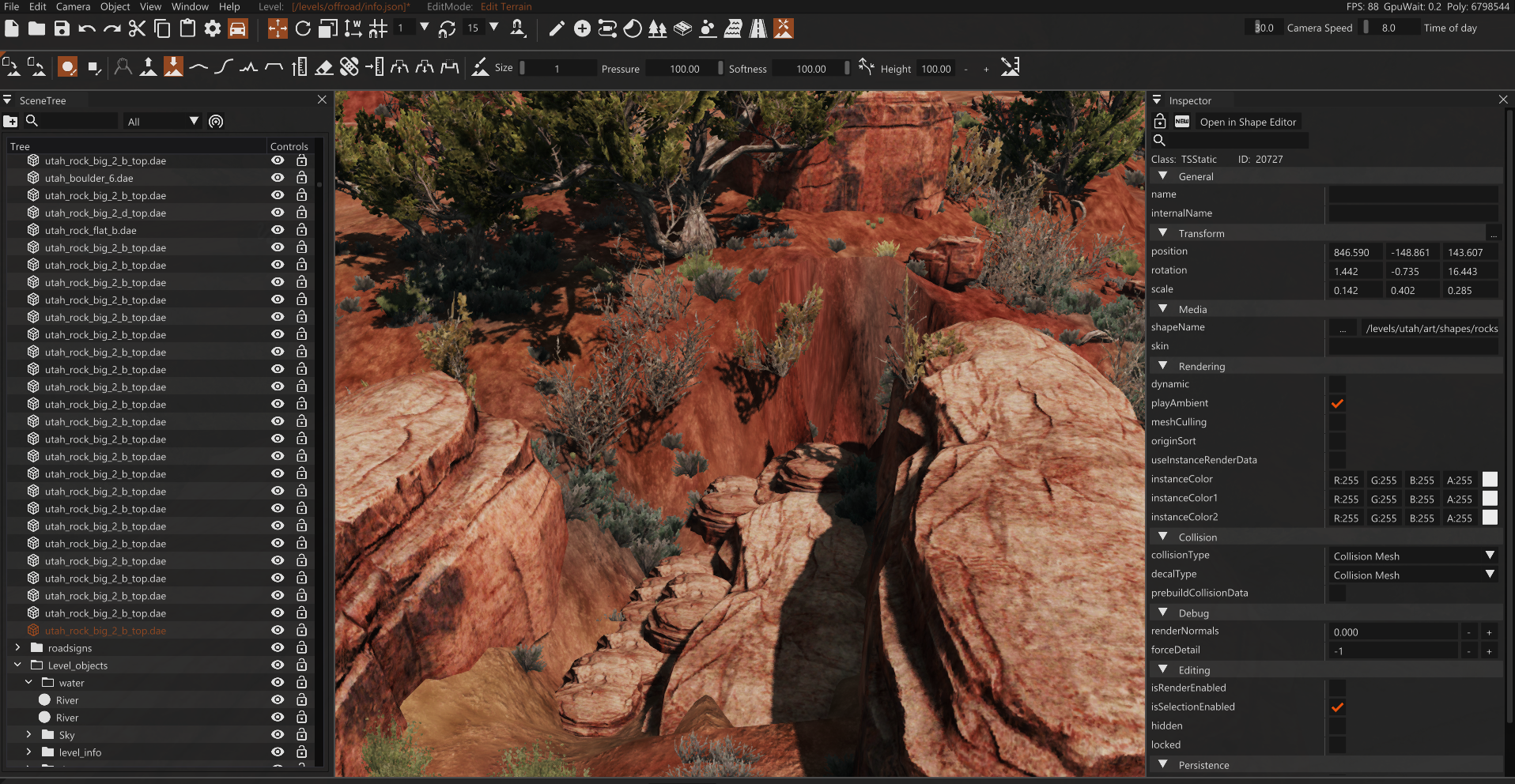This screenshot has width=1515, height=784.
Task: Choose the square brush shape
Action: [x=94, y=67]
